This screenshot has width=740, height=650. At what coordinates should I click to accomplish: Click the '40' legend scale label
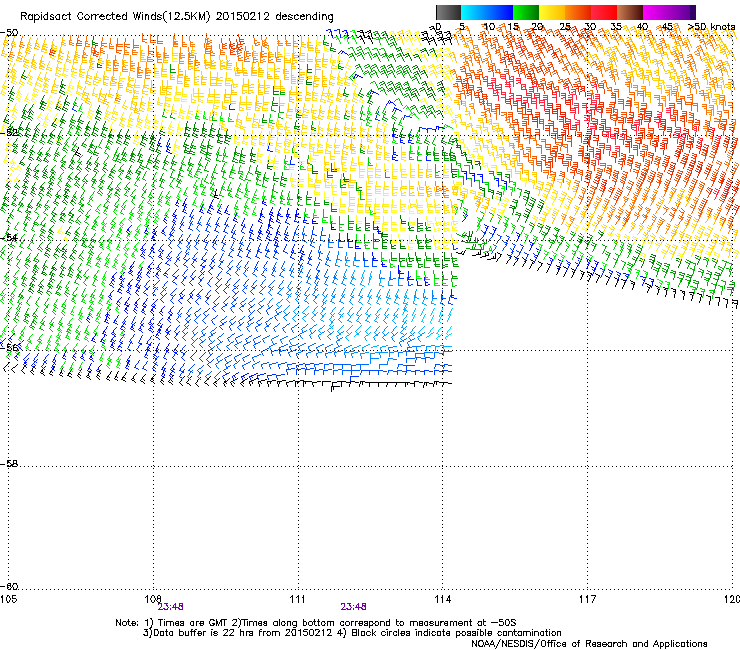(x=642, y=27)
